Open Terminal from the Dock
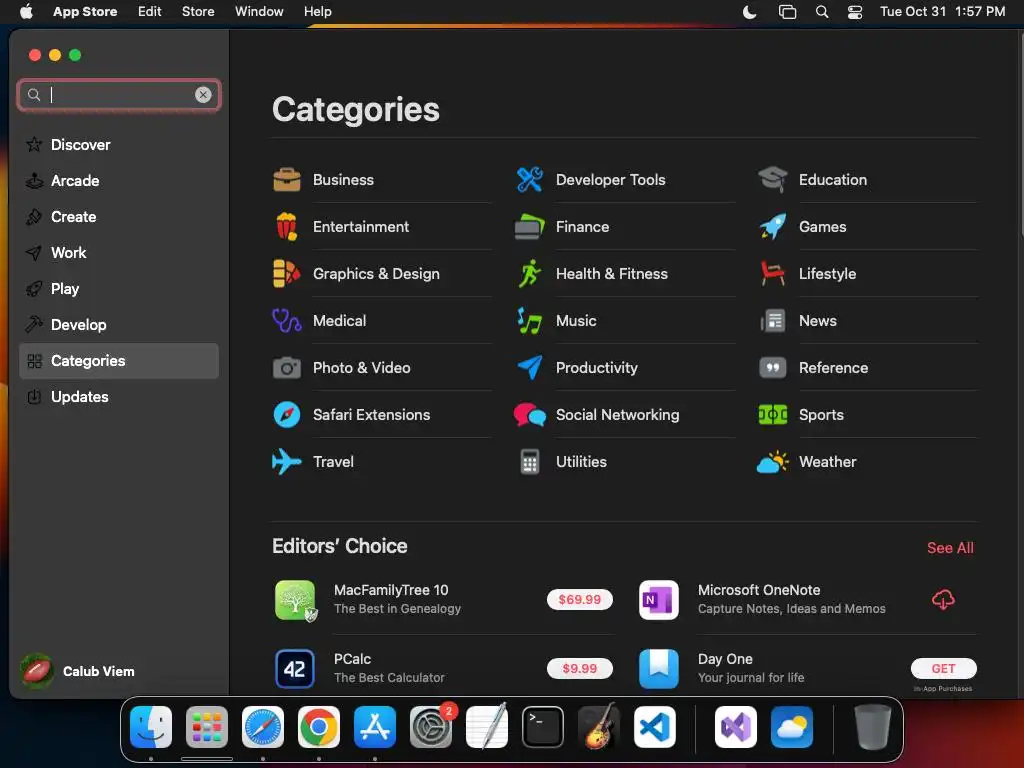This screenshot has width=1024, height=768. (x=543, y=727)
